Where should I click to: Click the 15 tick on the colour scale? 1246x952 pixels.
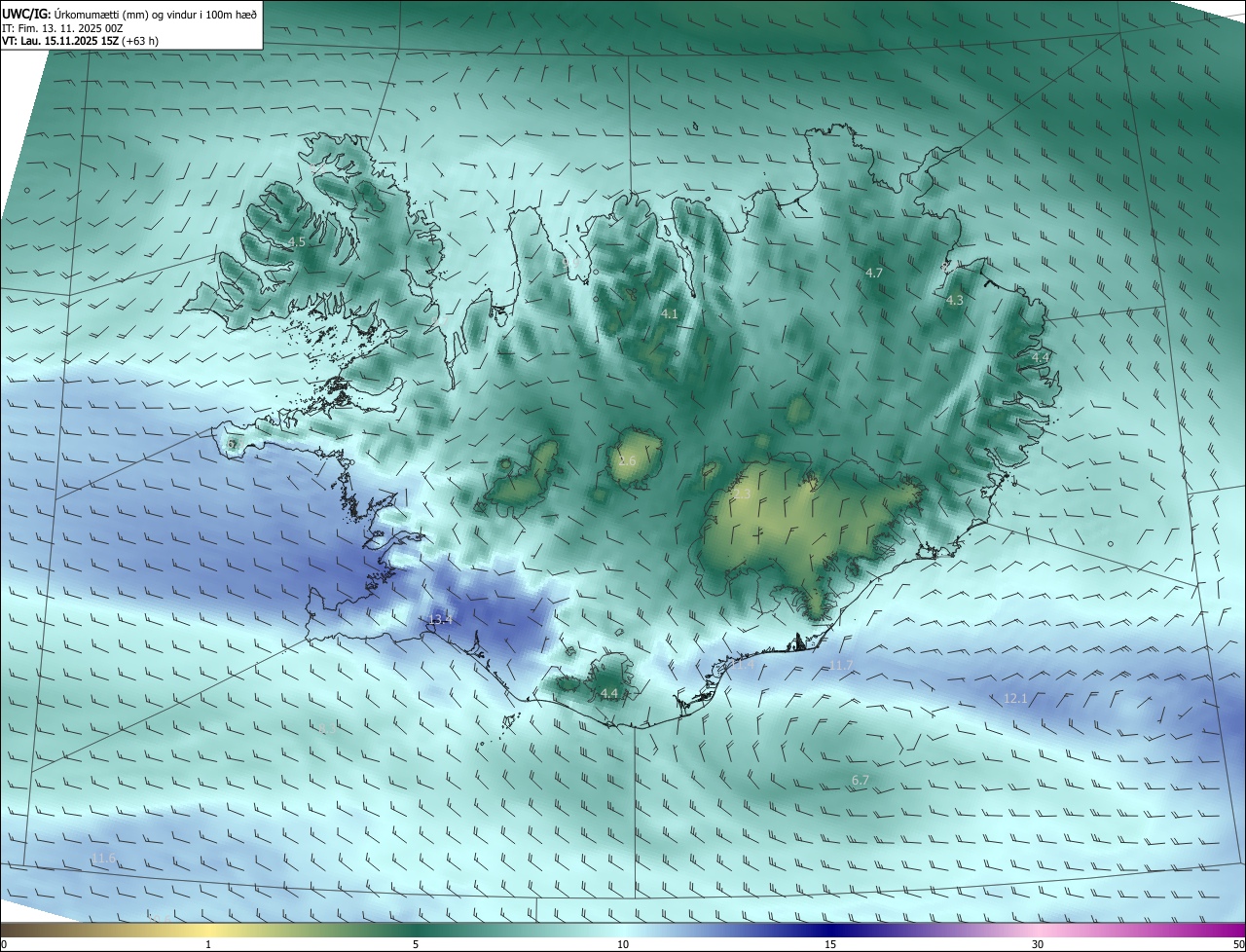point(830,944)
